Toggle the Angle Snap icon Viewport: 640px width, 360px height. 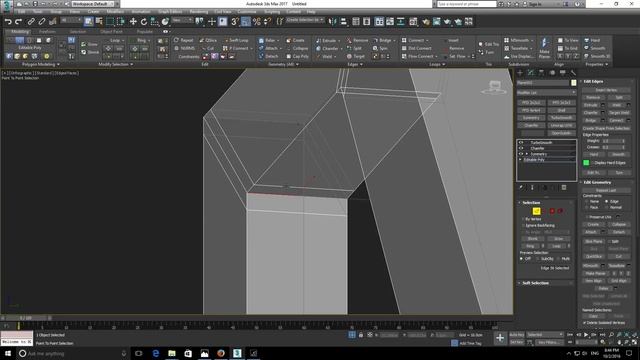point(246,22)
